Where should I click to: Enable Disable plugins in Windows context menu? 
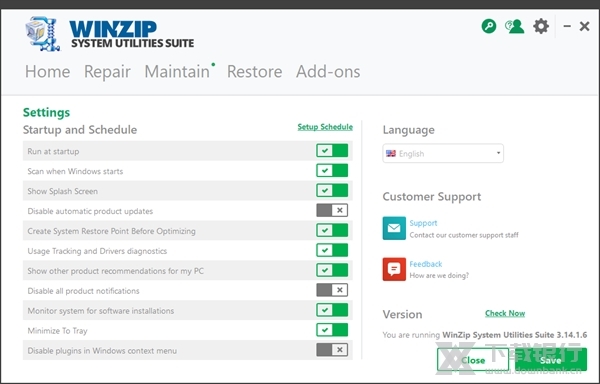tap(332, 350)
